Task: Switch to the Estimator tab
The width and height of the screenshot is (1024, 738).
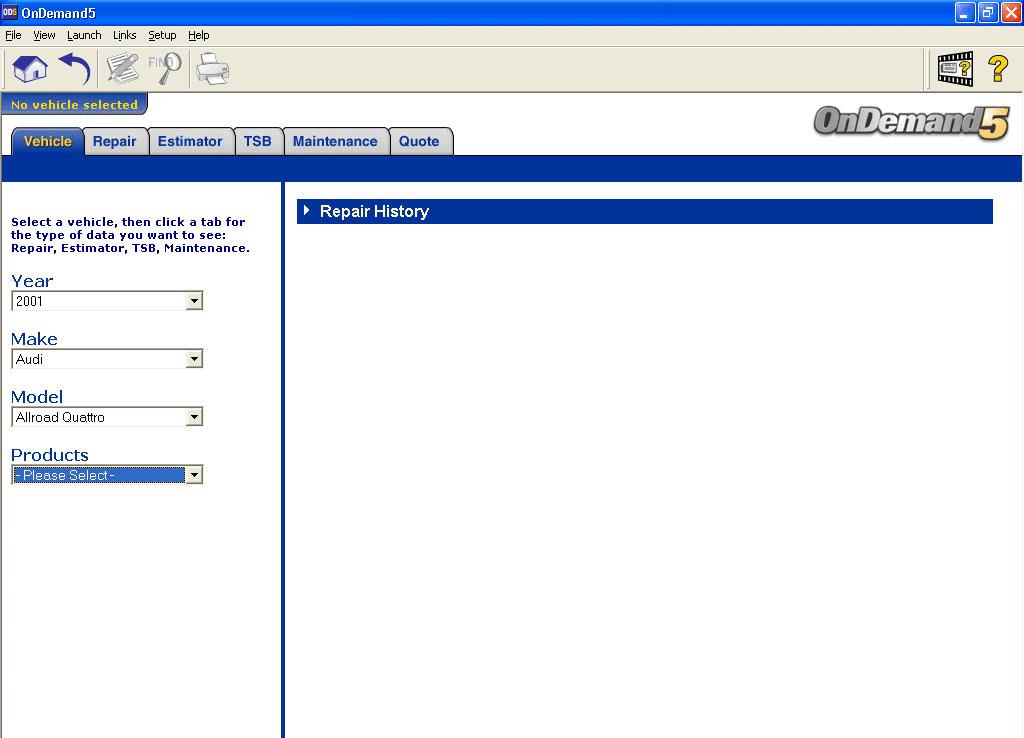Action: pyautogui.click(x=190, y=141)
